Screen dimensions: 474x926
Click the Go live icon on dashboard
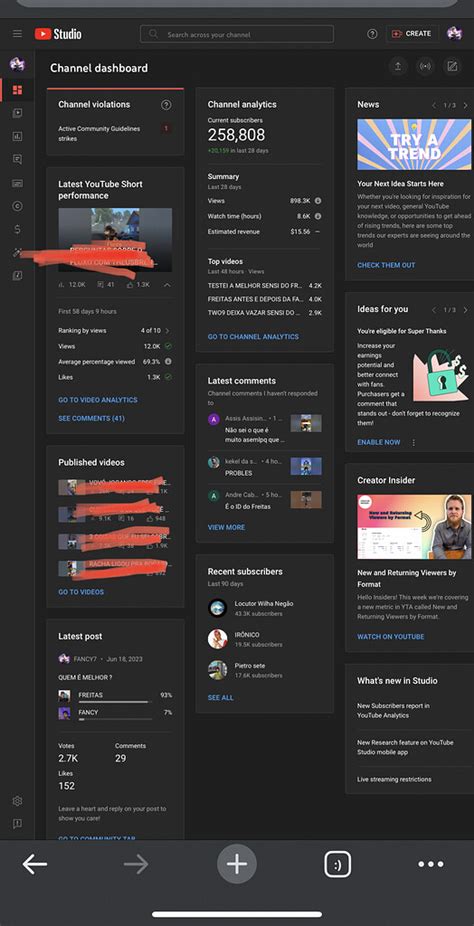(x=425, y=67)
